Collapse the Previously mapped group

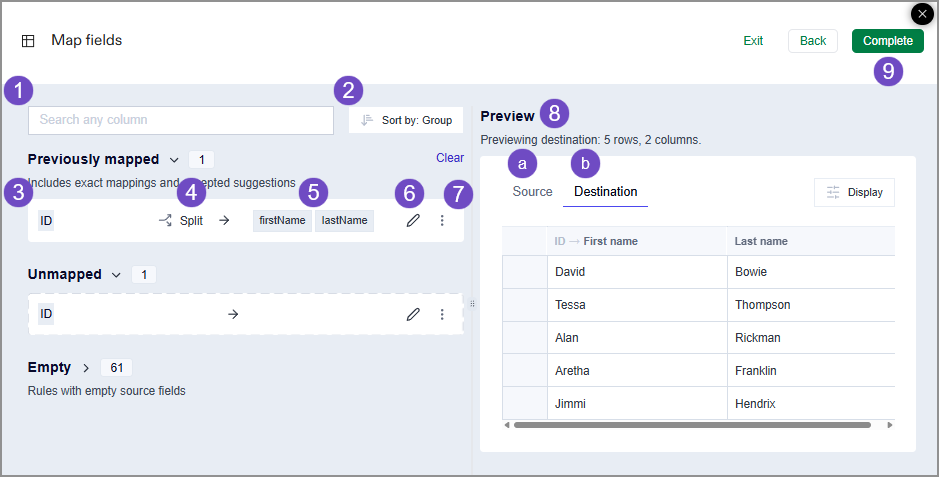[x=174, y=160]
